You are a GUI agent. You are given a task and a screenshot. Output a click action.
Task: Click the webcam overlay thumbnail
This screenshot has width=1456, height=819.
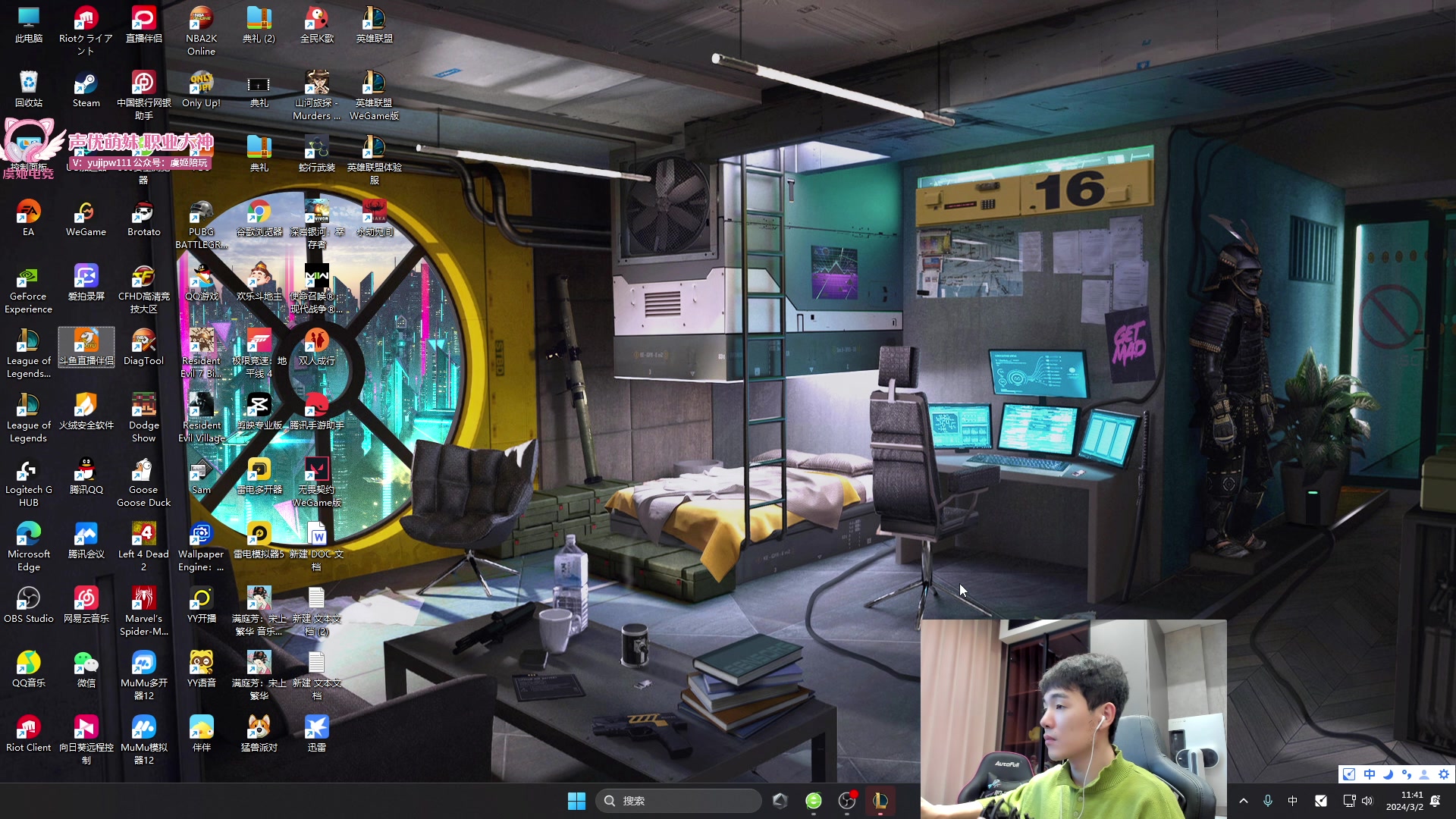tap(1073, 719)
